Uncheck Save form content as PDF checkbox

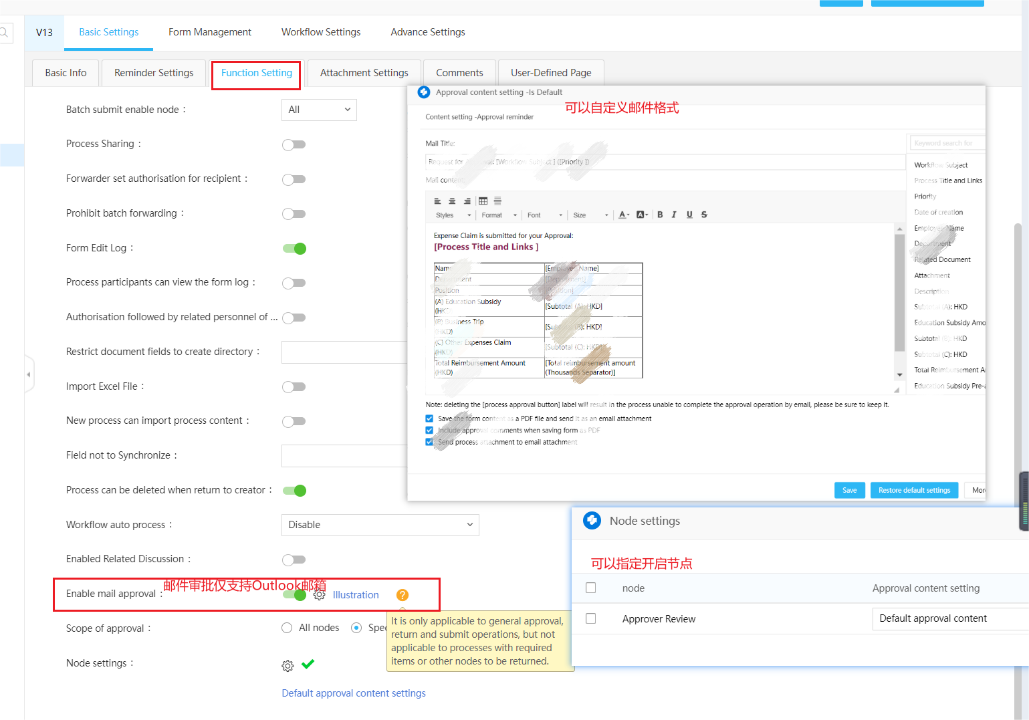click(x=429, y=419)
